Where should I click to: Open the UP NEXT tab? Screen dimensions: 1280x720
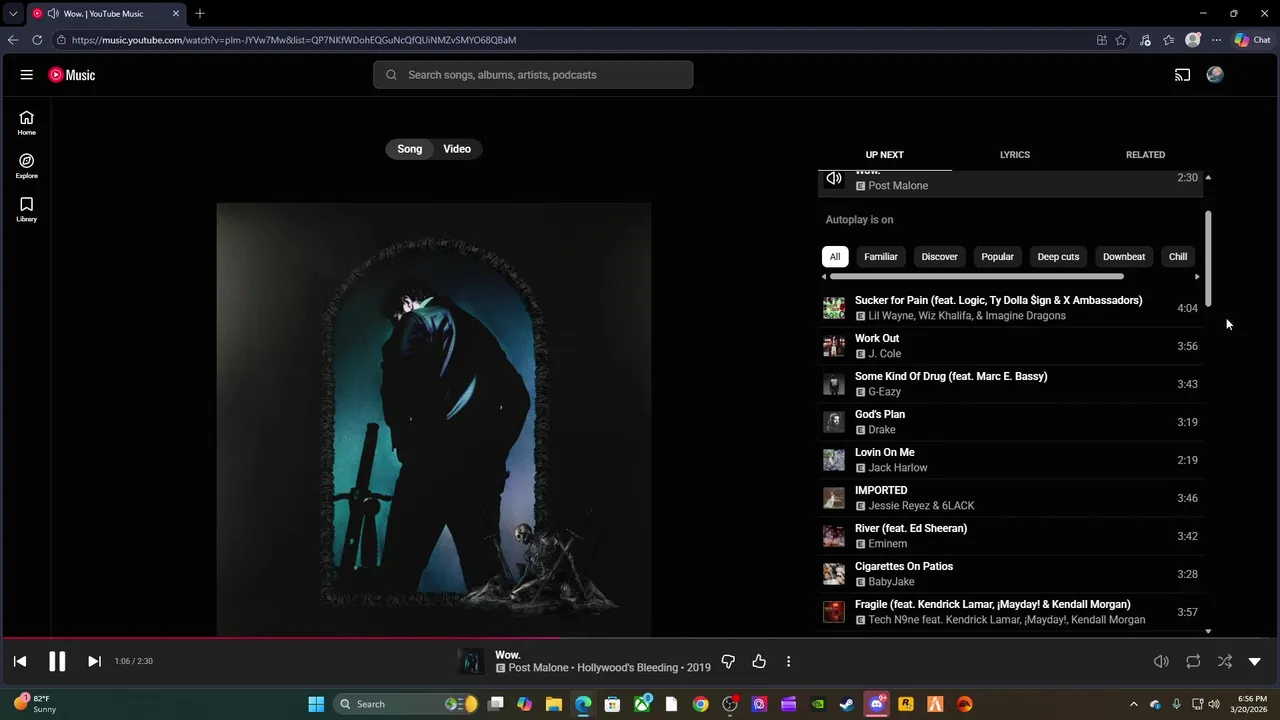tap(884, 155)
